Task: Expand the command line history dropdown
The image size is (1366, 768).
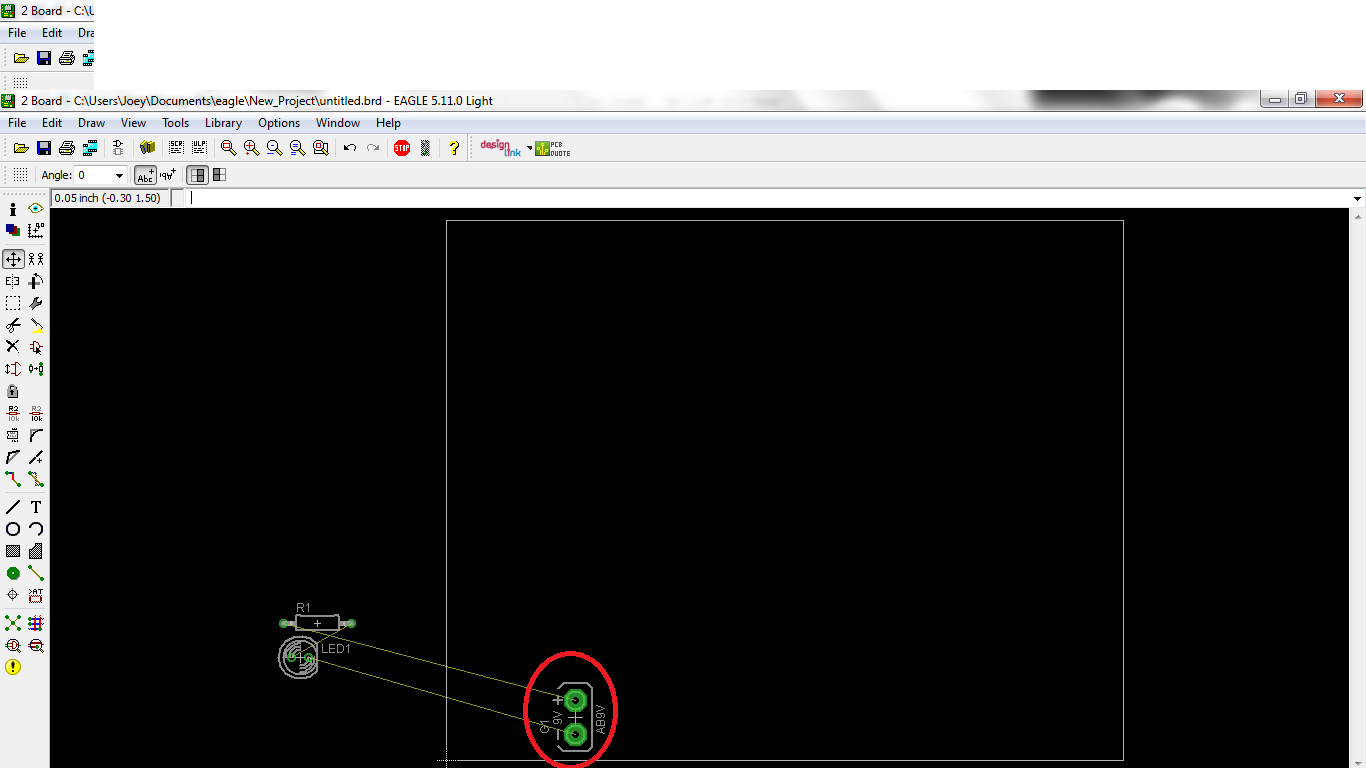Action: 1358,198
